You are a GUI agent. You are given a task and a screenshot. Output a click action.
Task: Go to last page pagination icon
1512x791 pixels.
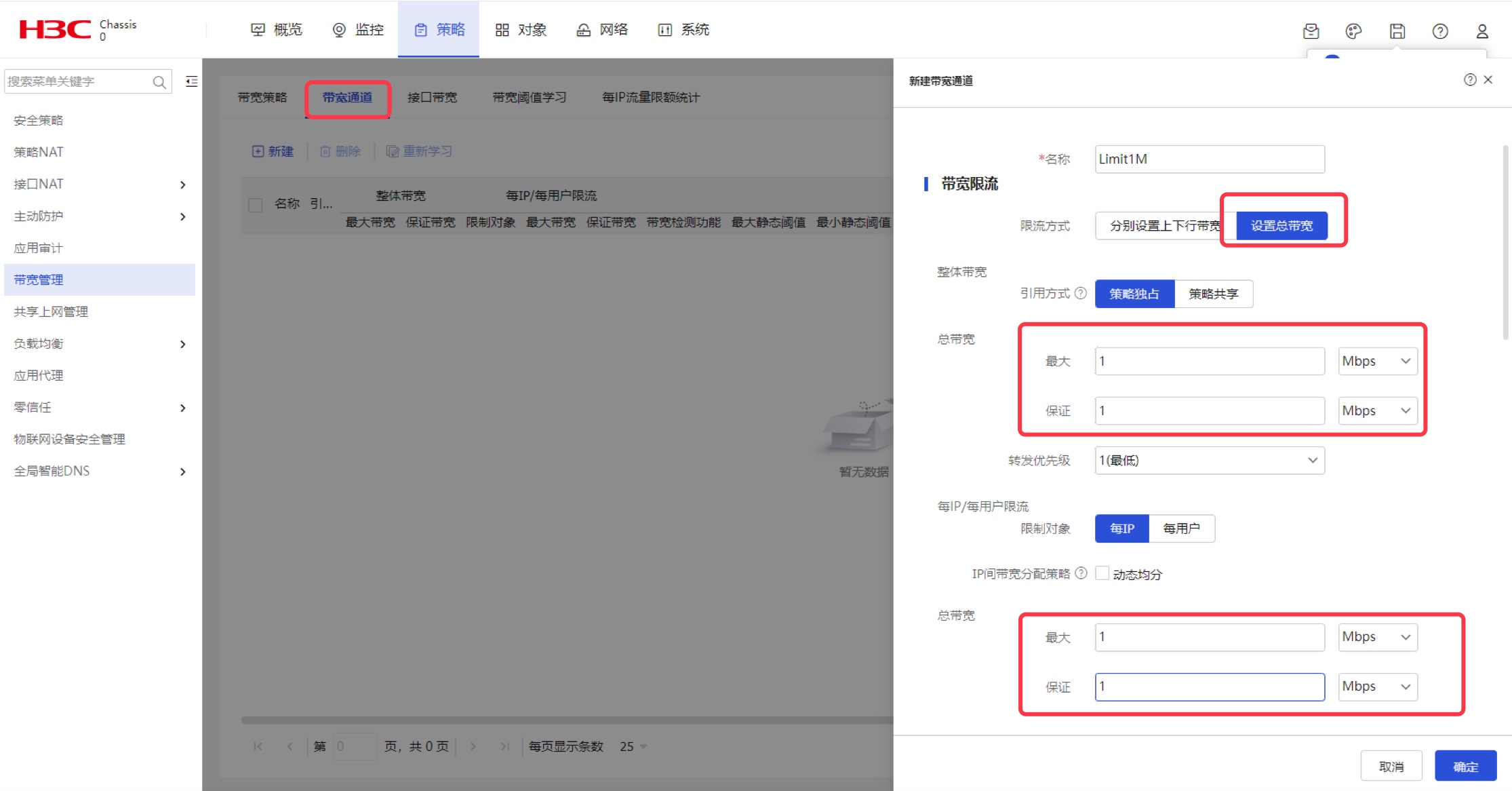click(x=504, y=746)
